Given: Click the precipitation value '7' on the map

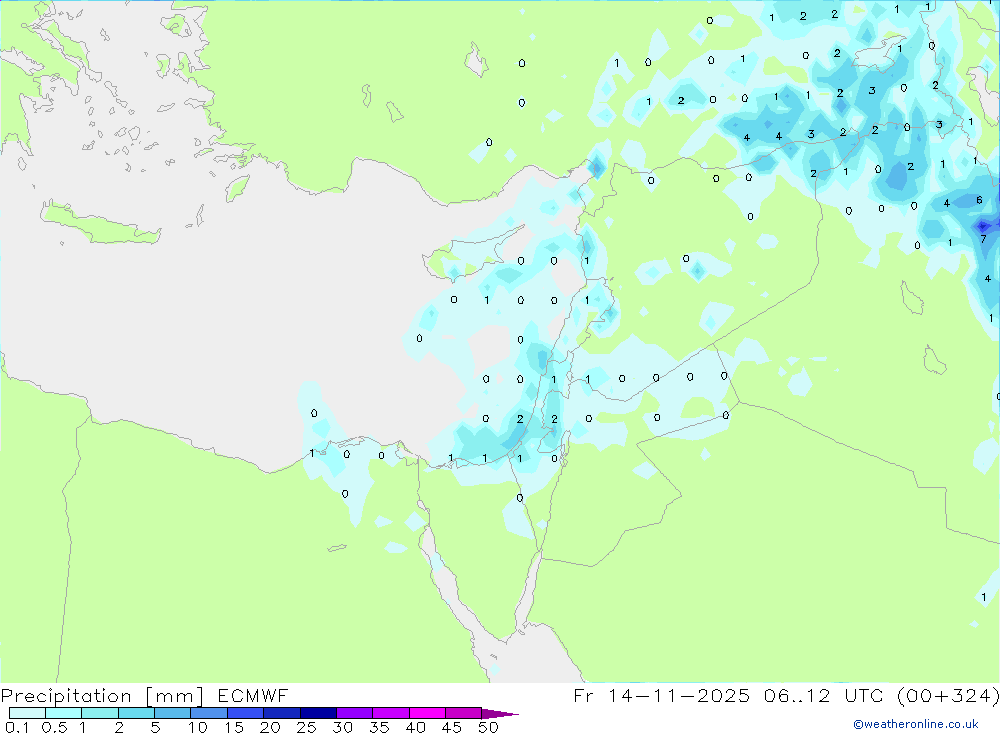Looking at the screenshot, I should [x=983, y=239].
